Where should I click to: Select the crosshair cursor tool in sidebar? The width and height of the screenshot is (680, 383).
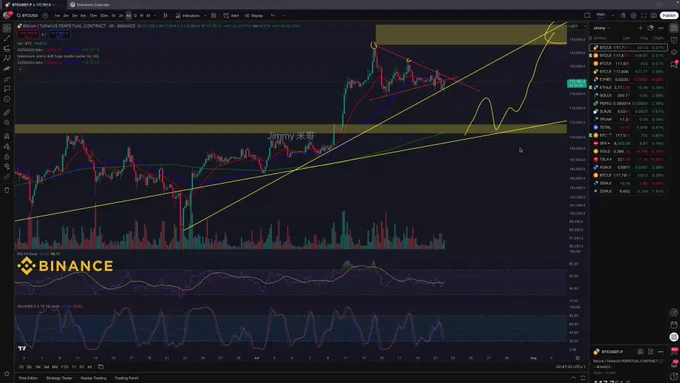pos(7,28)
